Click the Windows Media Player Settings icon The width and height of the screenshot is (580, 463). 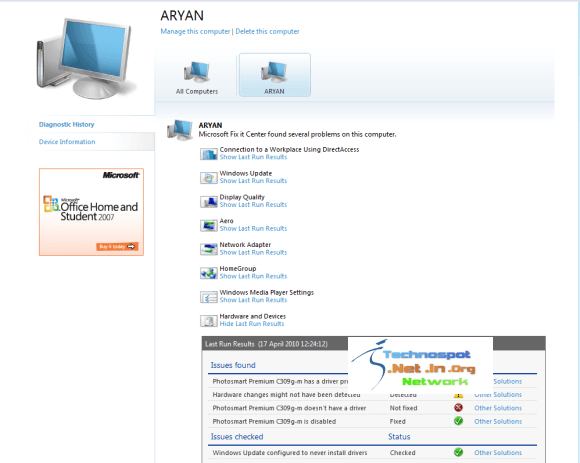click(x=209, y=297)
